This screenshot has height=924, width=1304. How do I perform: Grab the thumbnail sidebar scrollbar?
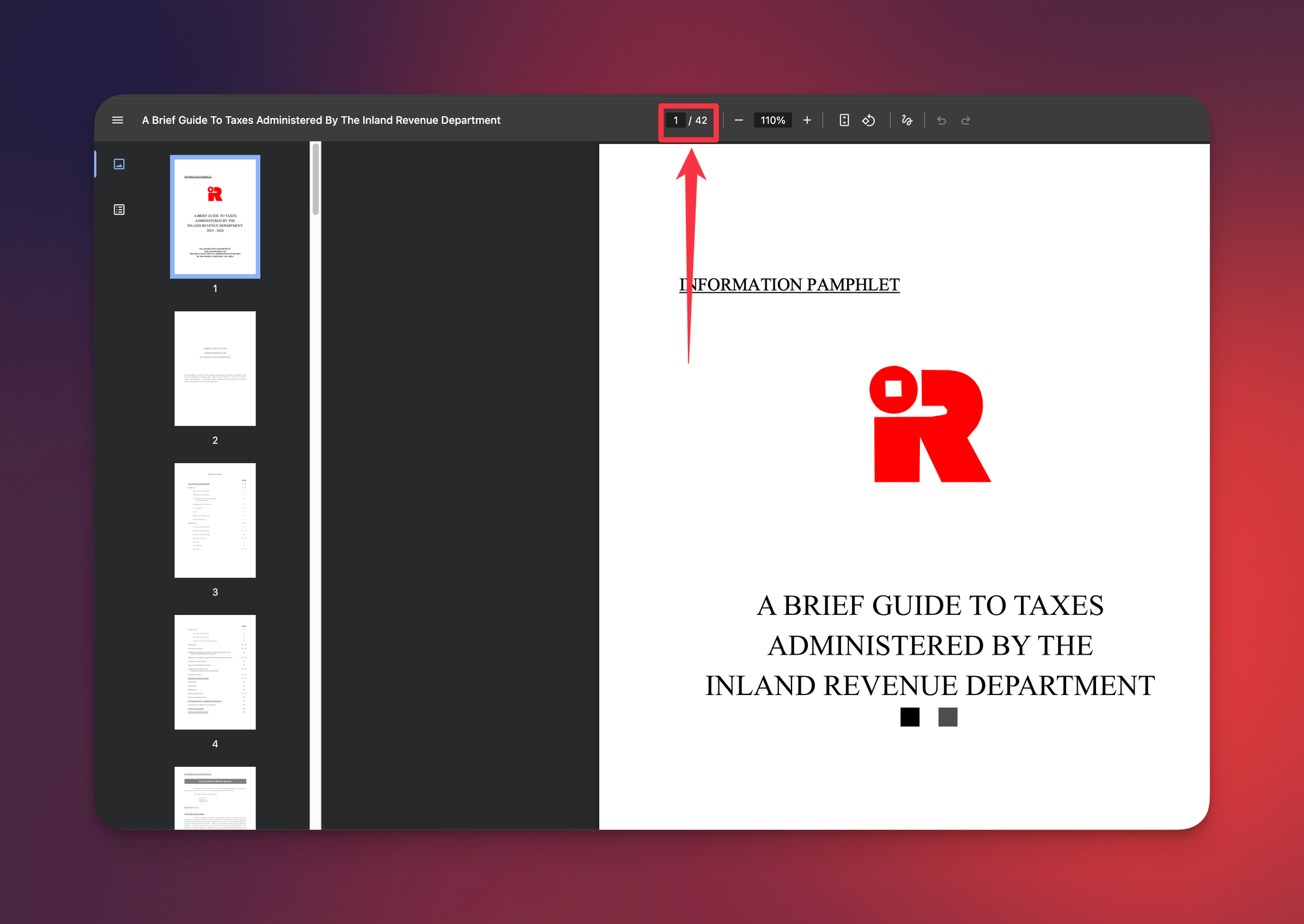pos(316,179)
